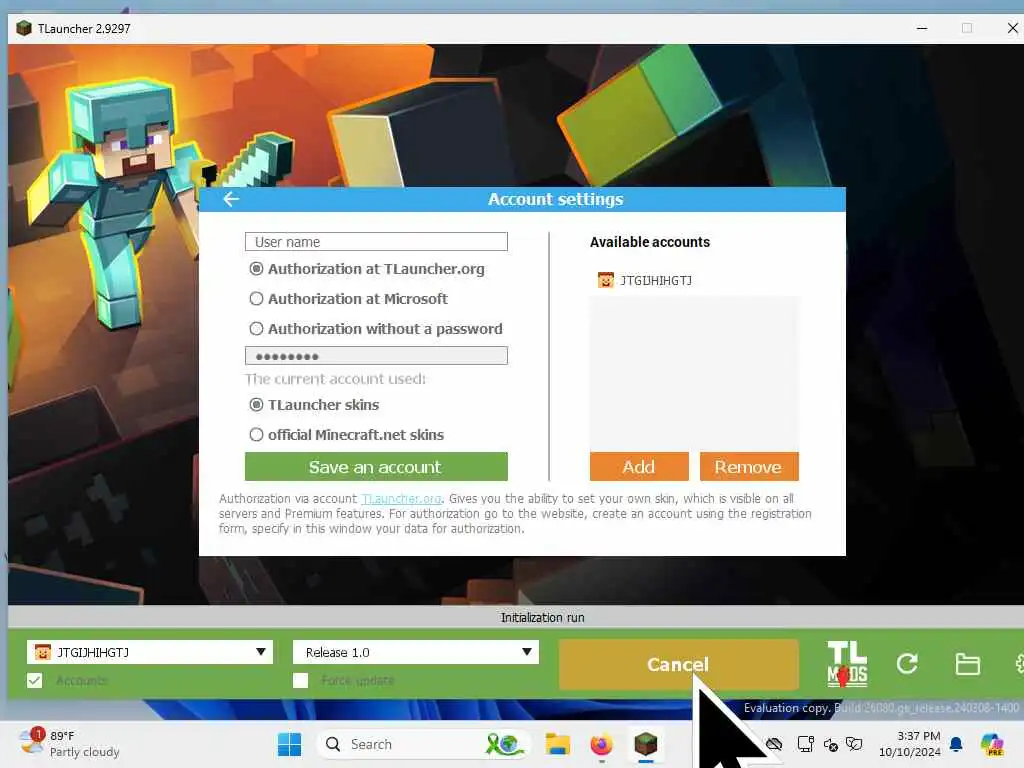Click the muted volume tray icon

click(x=831, y=744)
